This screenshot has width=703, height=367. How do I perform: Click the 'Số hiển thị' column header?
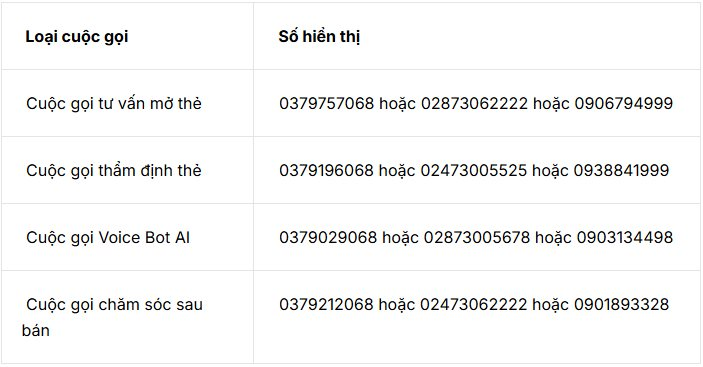[x=319, y=37]
